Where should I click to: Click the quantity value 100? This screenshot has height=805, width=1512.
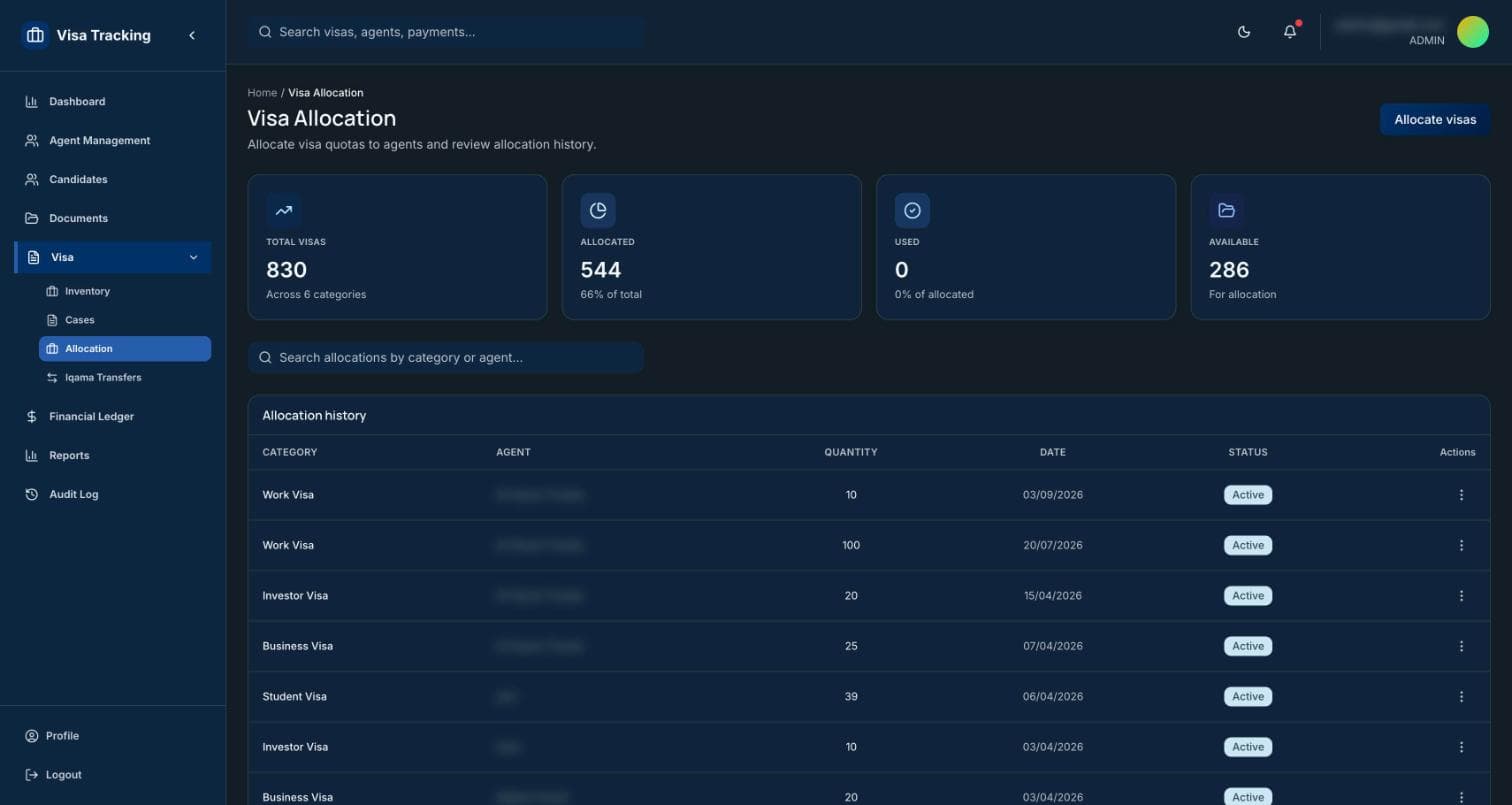[851, 546]
